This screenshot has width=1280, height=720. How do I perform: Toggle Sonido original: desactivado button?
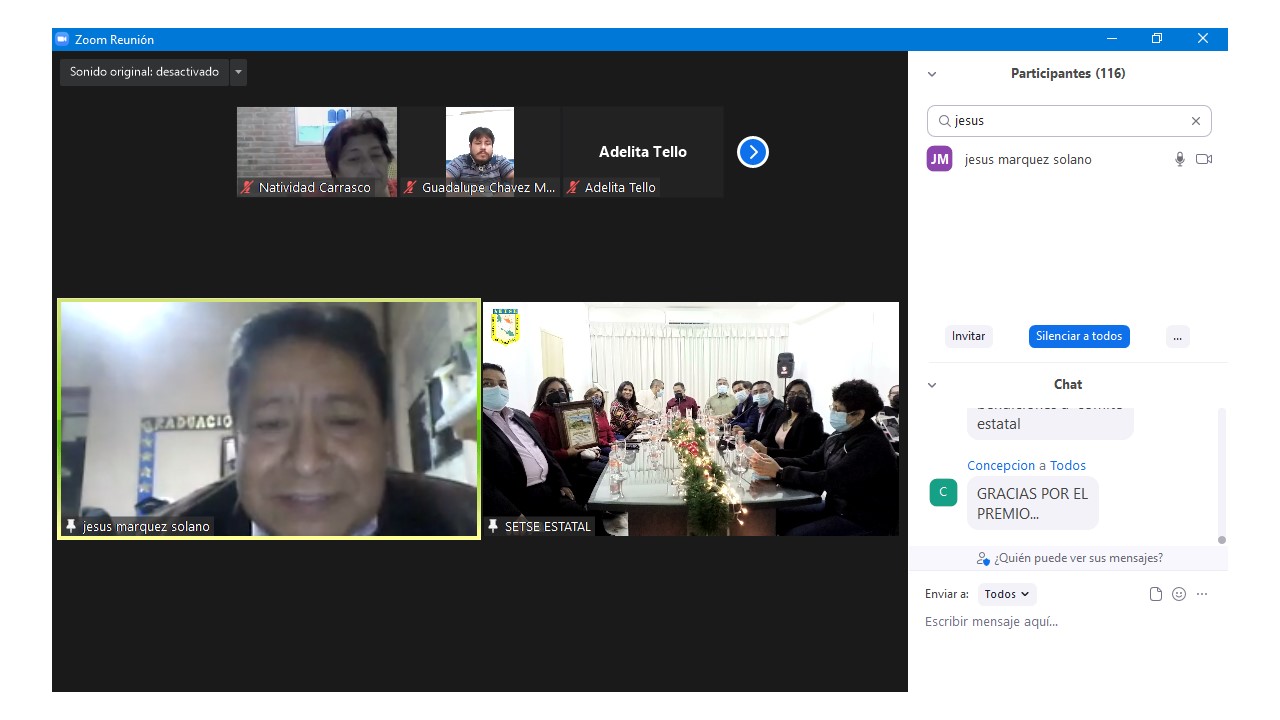coord(144,72)
